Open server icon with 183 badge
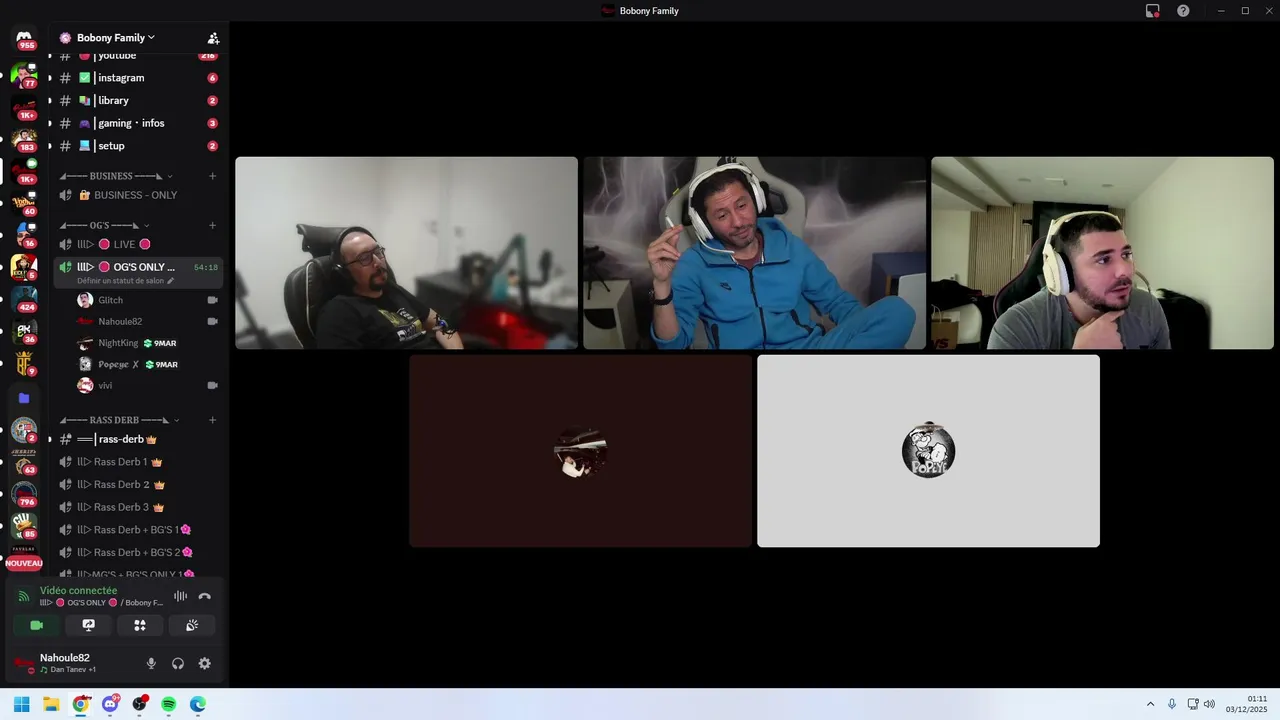The height and width of the screenshot is (720, 1280). coord(24,139)
